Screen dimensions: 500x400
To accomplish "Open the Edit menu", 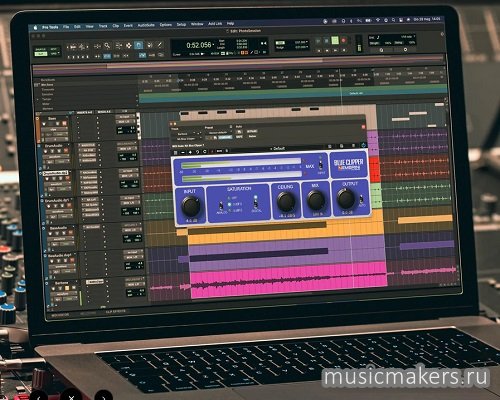I will point(77,26).
